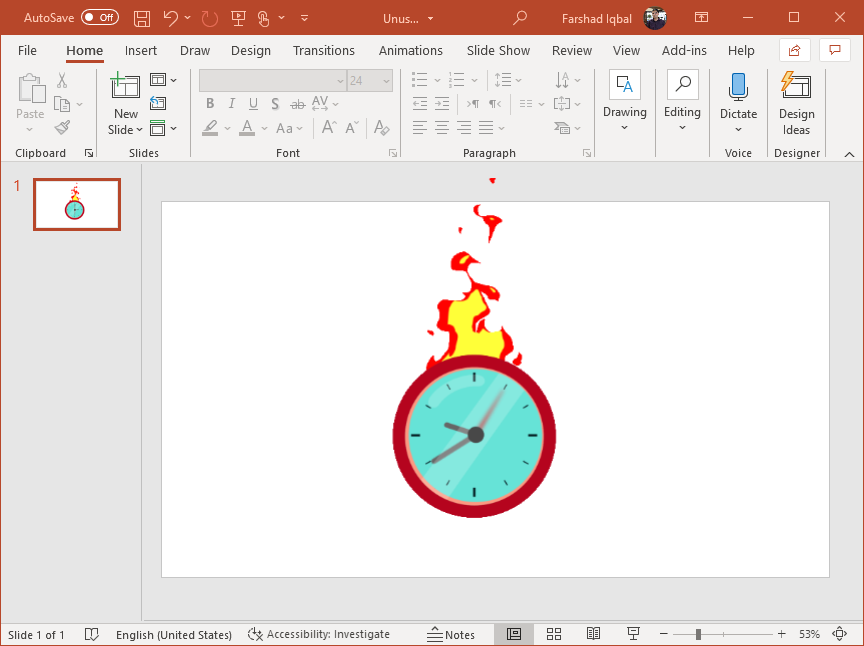Start Slide Show from status bar

click(633, 634)
